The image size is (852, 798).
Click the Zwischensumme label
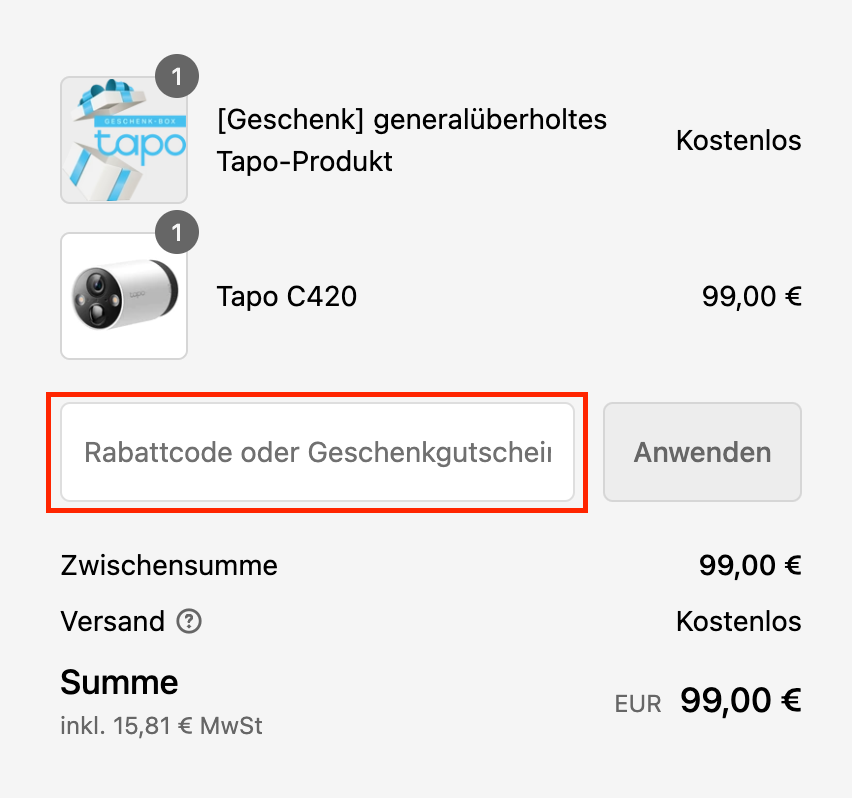pyautogui.click(x=169, y=566)
